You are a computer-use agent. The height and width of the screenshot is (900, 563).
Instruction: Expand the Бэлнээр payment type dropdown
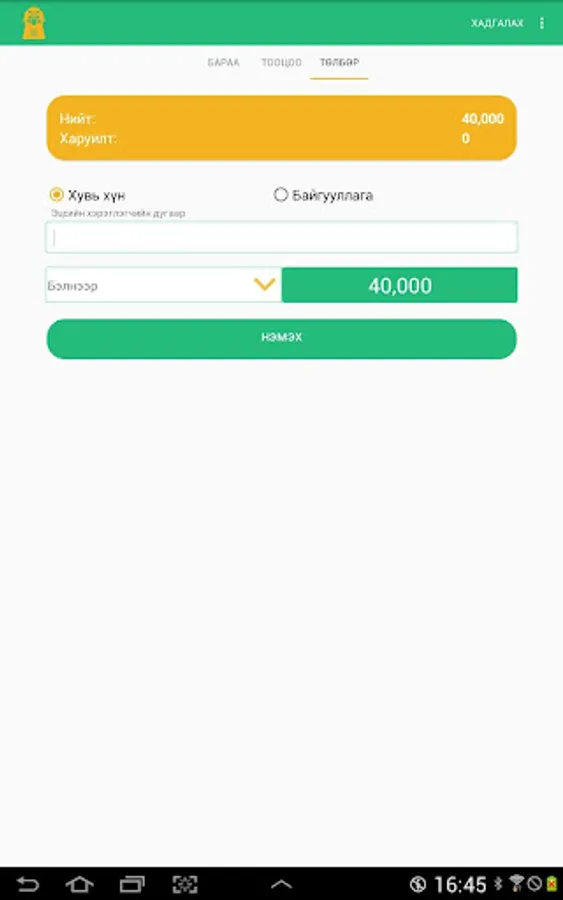click(x=163, y=285)
